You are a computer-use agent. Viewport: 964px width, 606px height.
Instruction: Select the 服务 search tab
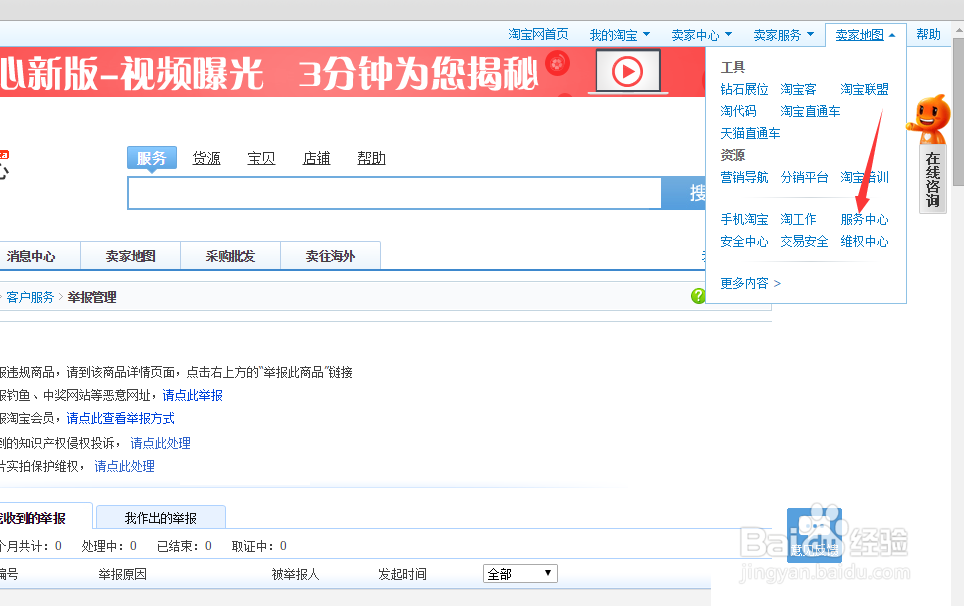click(x=152, y=158)
